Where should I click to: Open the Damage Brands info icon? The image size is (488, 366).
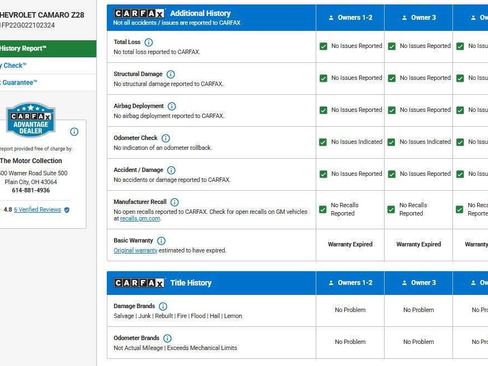point(163,306)
